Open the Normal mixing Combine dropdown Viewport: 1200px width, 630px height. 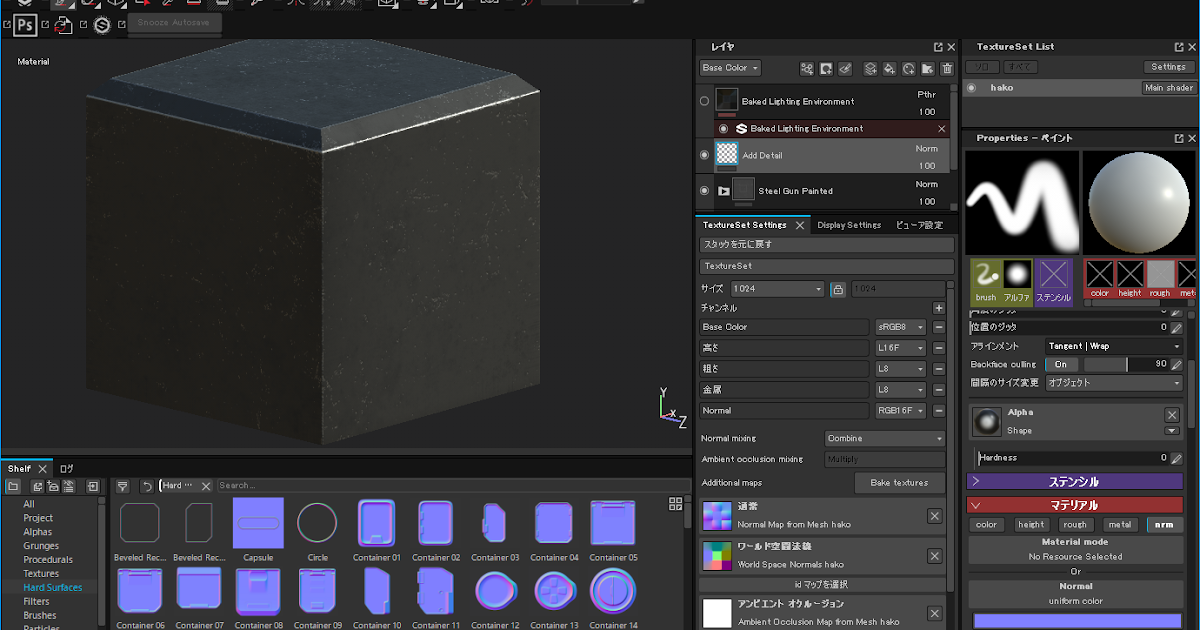click(x=884, y=437)
